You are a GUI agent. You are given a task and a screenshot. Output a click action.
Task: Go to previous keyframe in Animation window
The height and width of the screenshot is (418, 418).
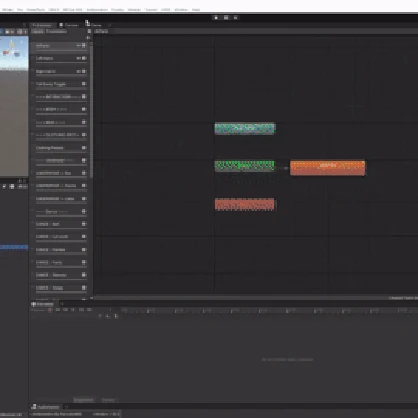click(65, 310)
